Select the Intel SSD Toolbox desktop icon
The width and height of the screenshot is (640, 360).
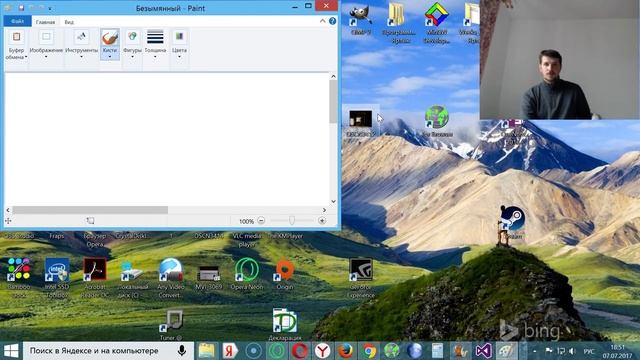point(57,278)
